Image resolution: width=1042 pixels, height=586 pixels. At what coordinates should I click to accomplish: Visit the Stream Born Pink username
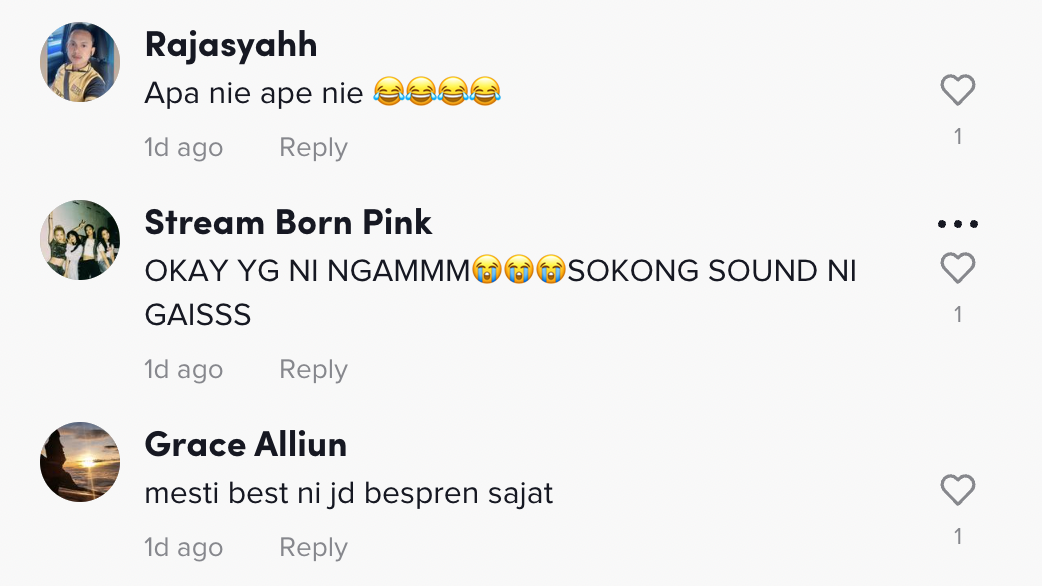click(x=288, y=223)
